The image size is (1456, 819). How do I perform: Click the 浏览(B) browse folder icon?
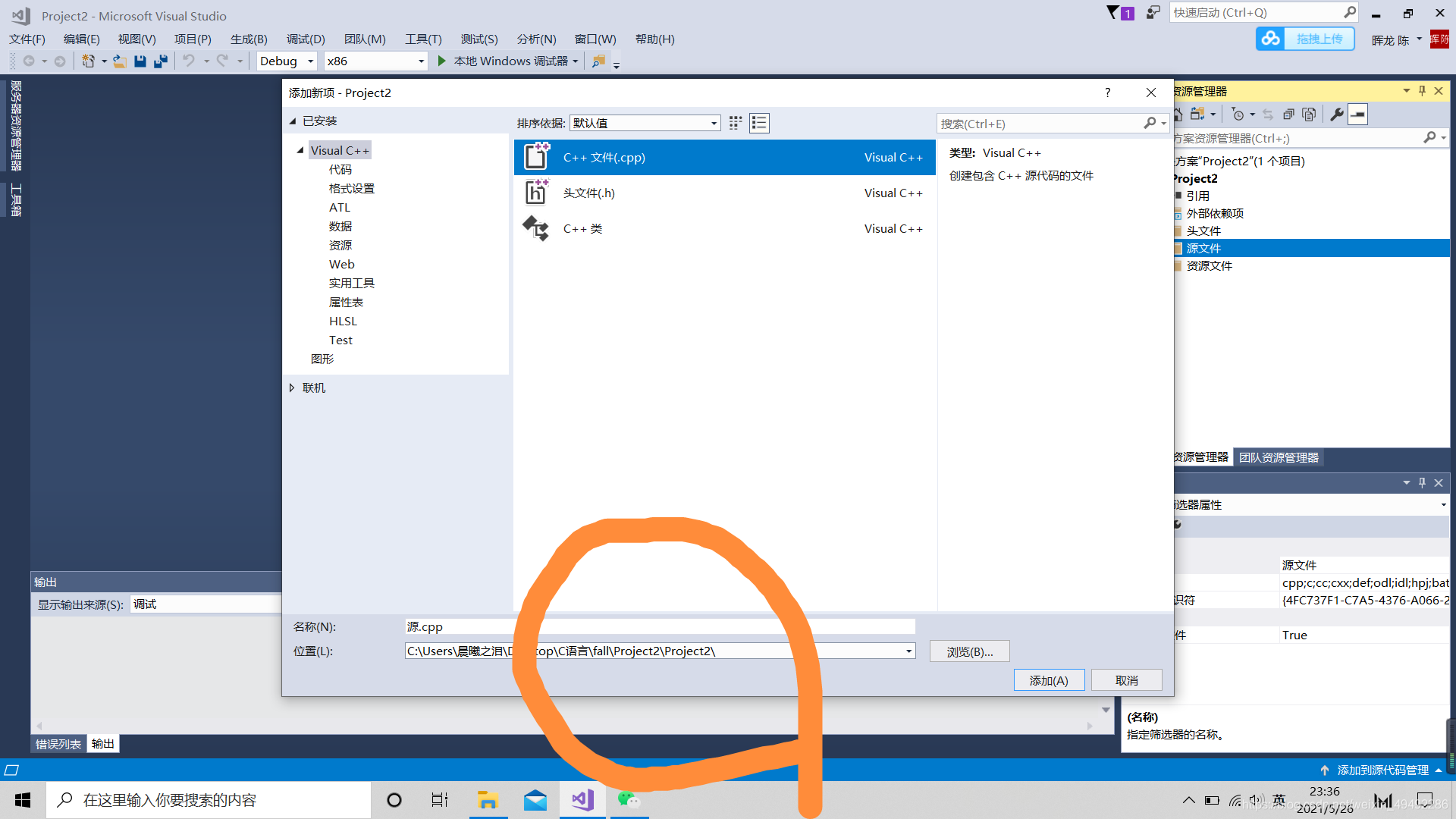pyautogui.click(x=969, y=651)
